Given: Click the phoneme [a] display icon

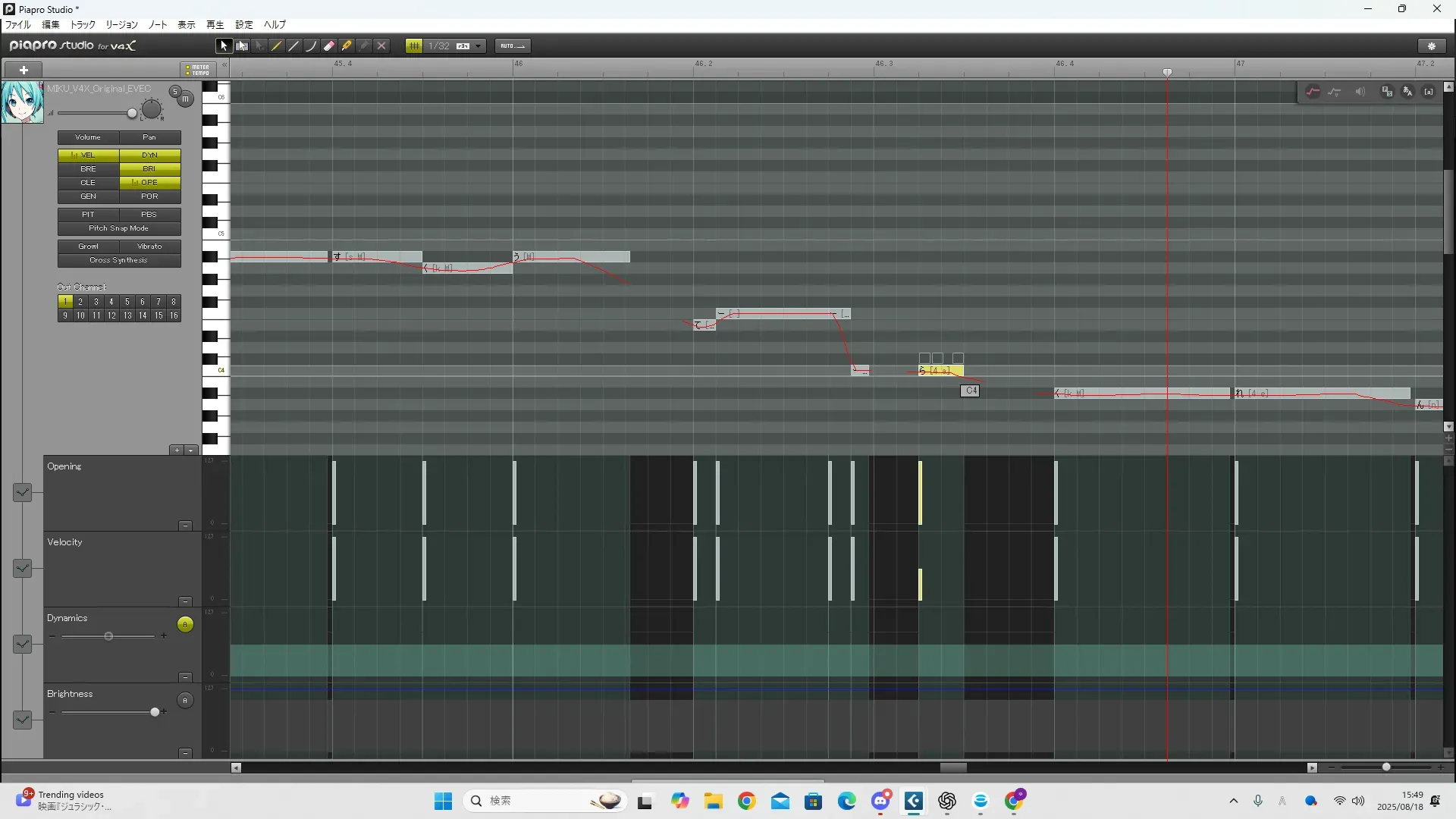Looking at the screenshot, I should pos(1429,92).
